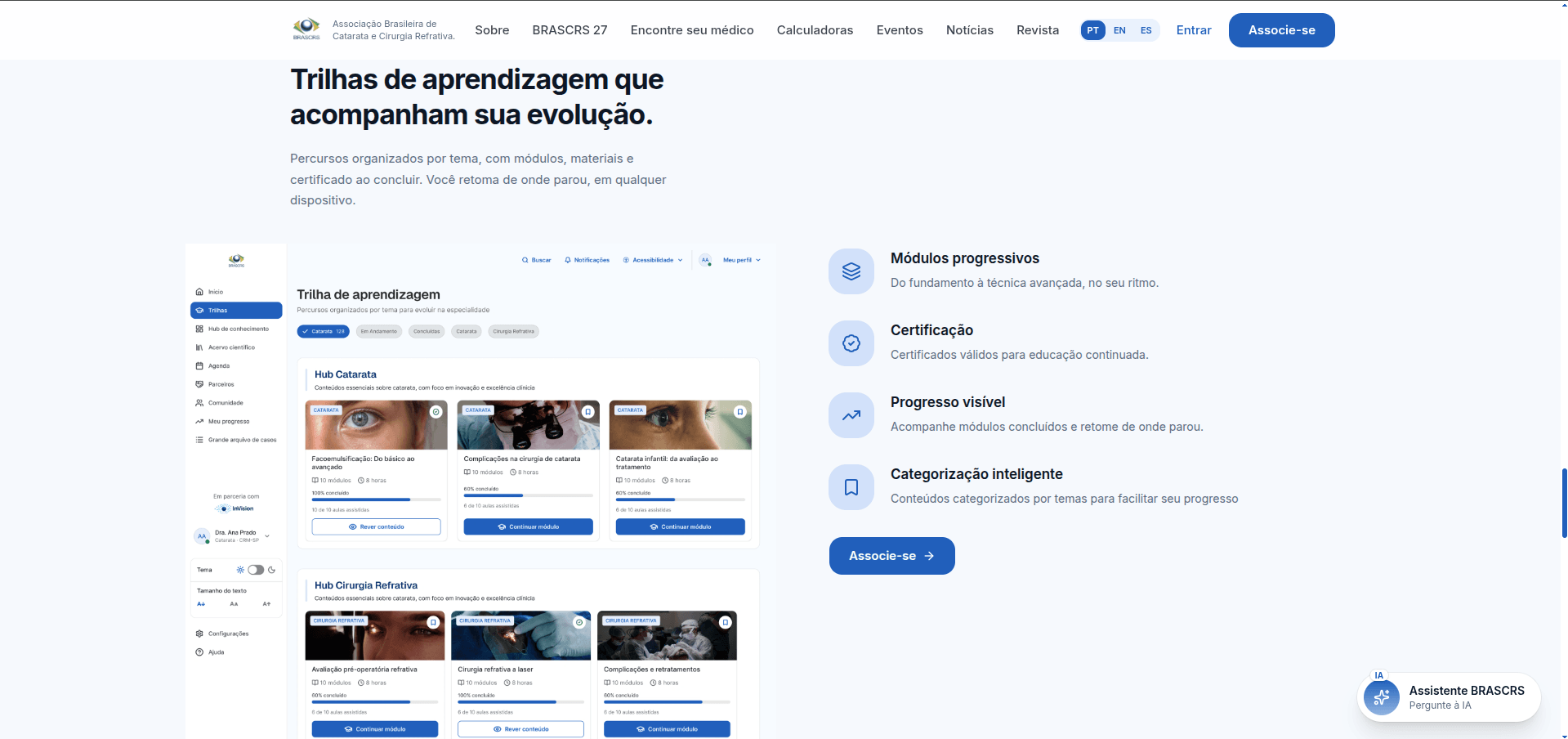Image resolution: width=1568 pixels, height=739 pixels.
Task: Open the BRASCRS 27 menu item
Action: 570,30
